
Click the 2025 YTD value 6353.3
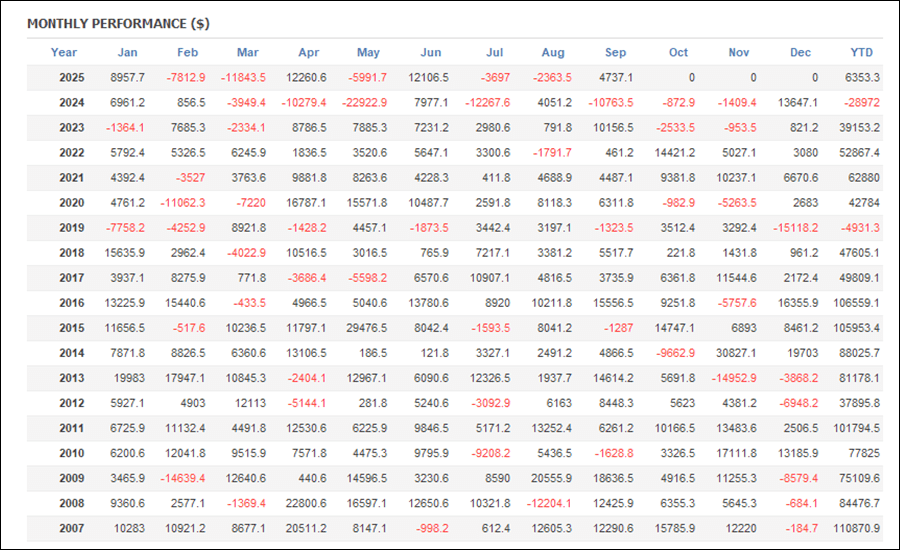tap(861, 77)
